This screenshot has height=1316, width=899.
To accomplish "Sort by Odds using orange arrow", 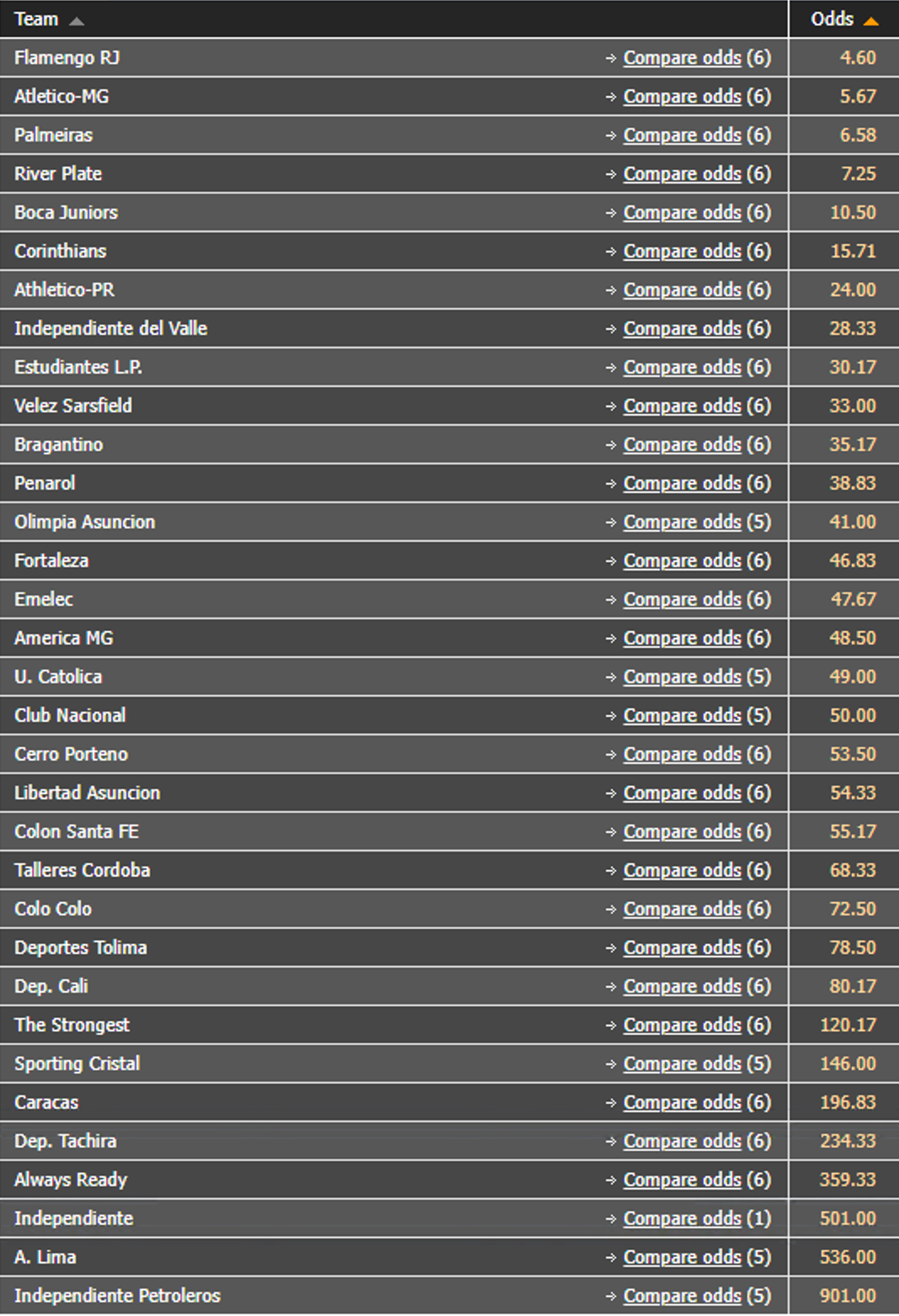I will (871, 21).
